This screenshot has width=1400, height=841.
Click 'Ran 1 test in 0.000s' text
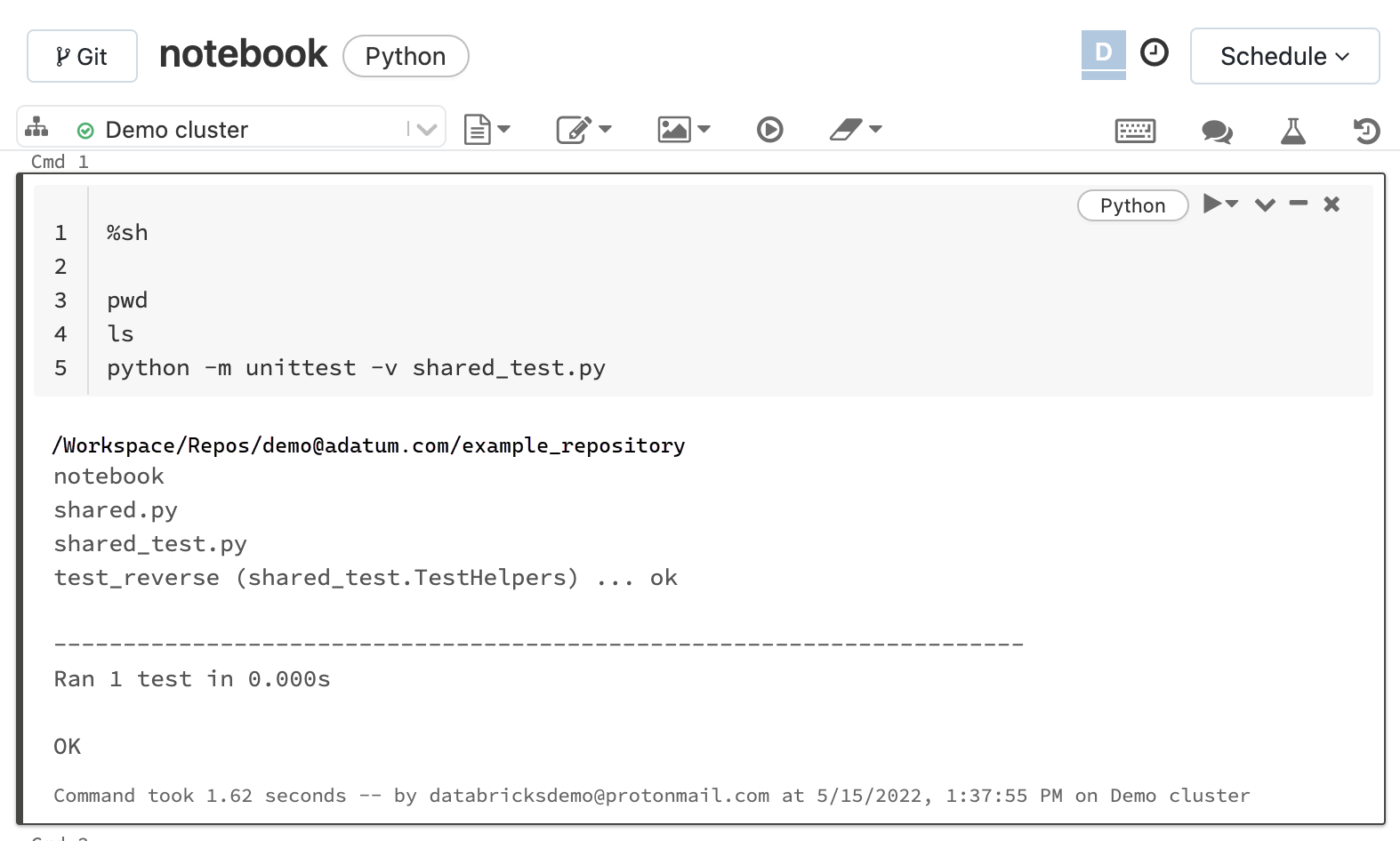[192, 679]
